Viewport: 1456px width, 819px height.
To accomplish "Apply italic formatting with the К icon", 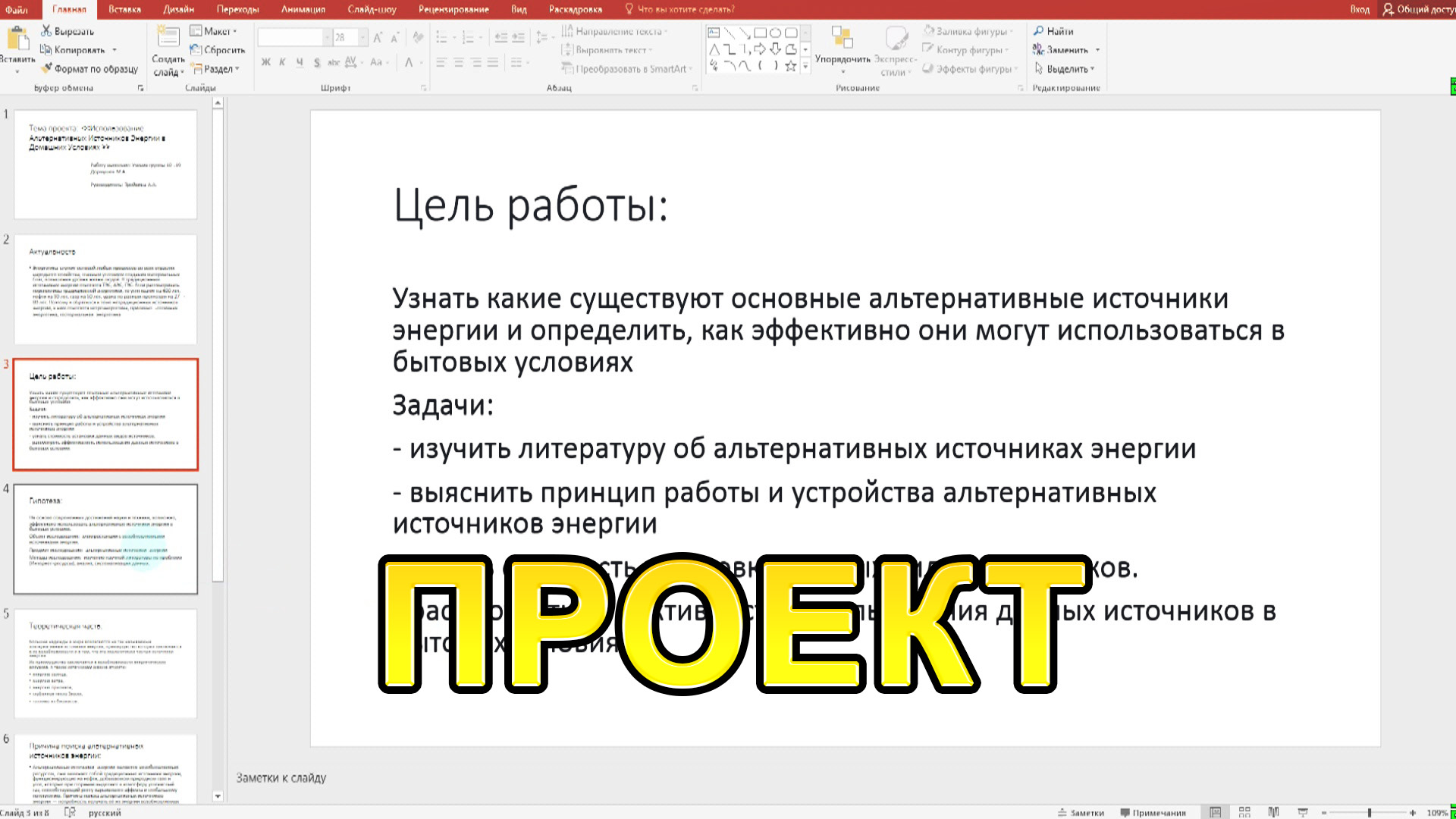I will 281,62.
